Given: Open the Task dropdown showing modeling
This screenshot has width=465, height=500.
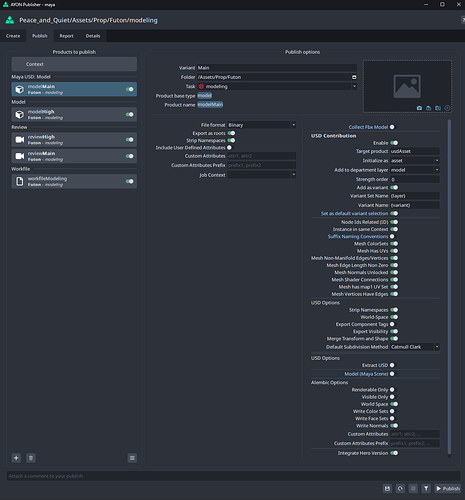Looking at the screenshot, I should coord(277,86).
